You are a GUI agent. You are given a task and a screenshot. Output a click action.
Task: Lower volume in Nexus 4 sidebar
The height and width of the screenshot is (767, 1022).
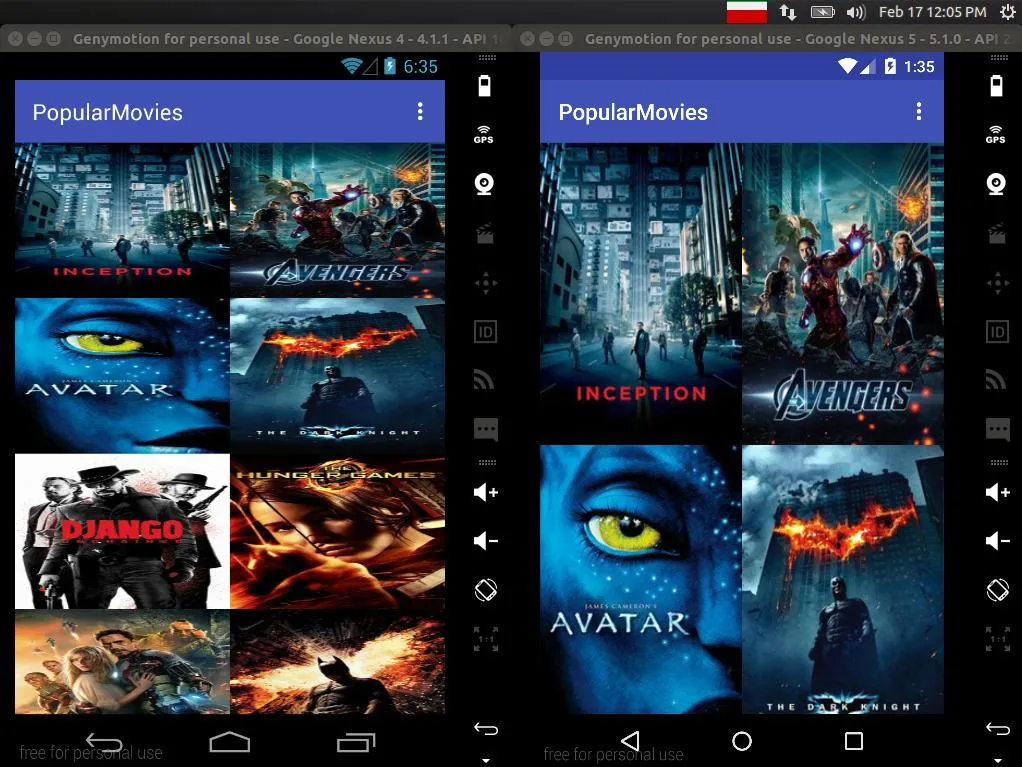[486, 540]
